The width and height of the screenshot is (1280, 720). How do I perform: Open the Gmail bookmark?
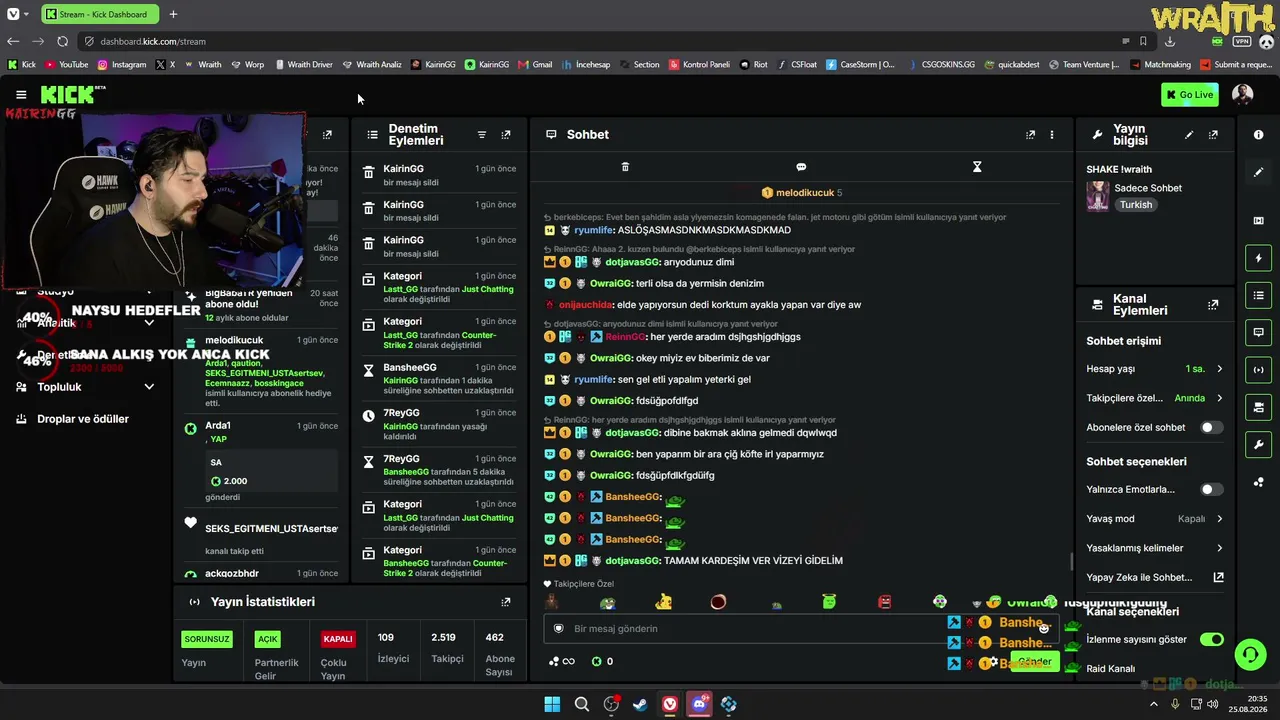535,64
